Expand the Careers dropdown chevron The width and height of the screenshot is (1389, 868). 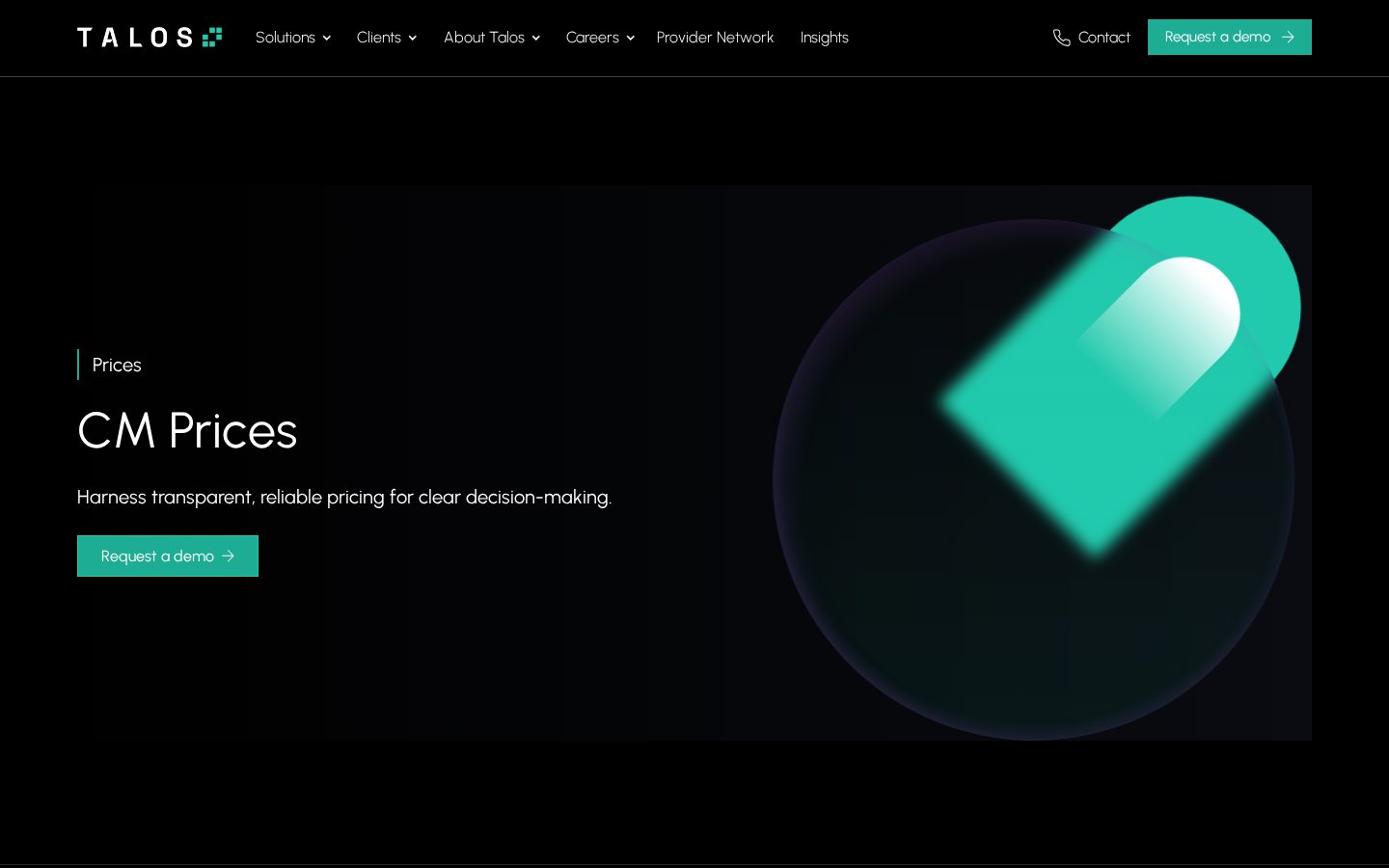tap(631, 38)
